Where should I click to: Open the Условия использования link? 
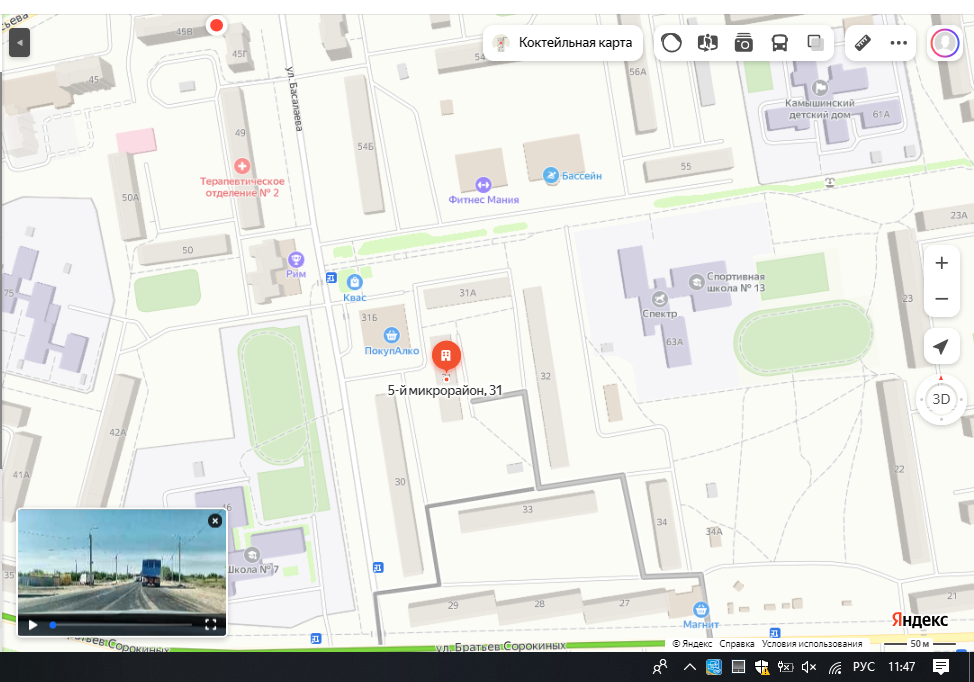pyautogui.click(x=812, y=644)
